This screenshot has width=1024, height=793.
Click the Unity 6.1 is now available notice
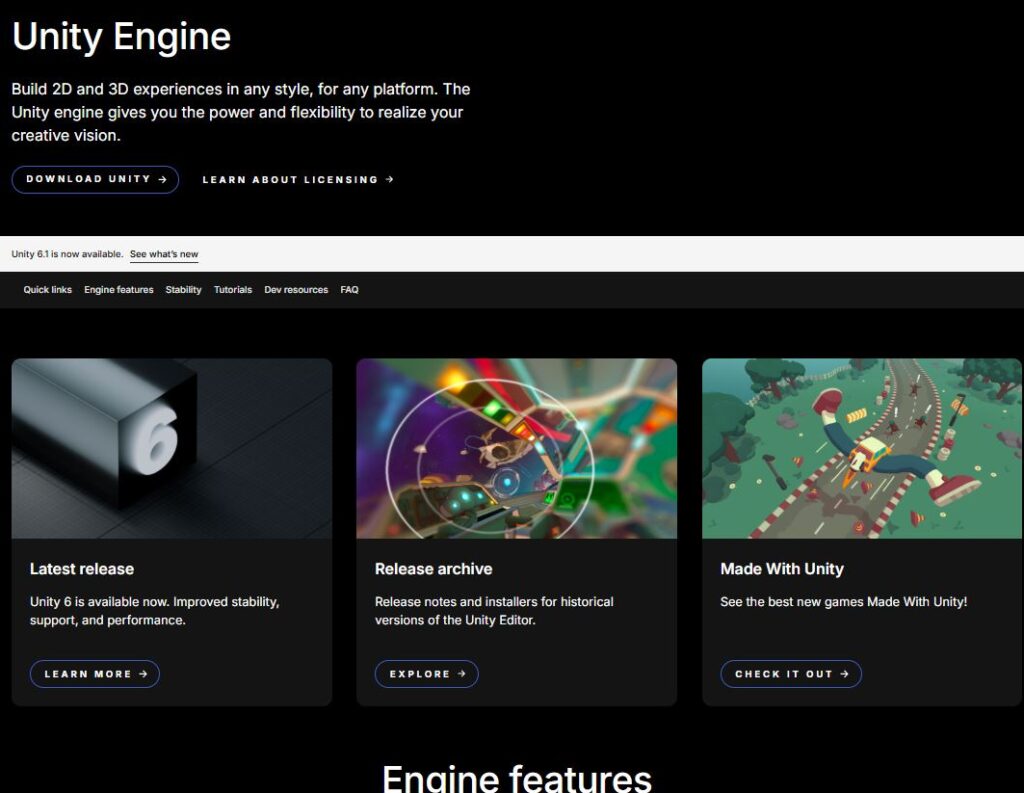pos(67,254)
